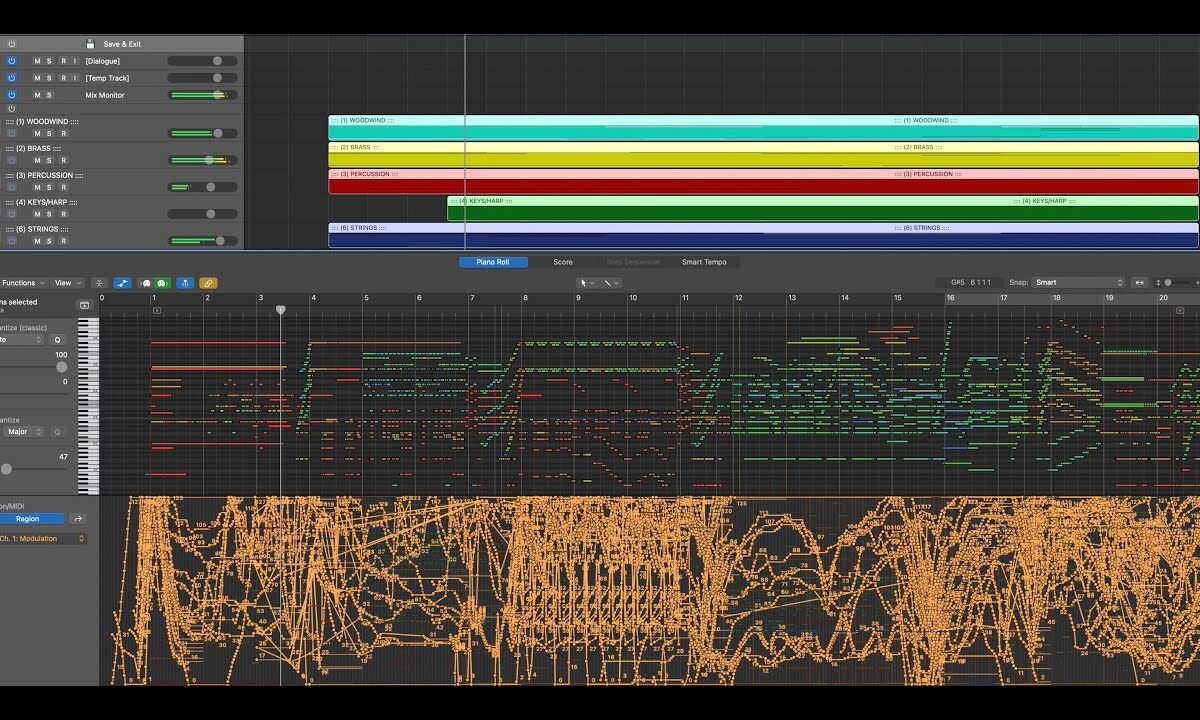Click the yellow Link icon in the piano roll
The image size is (1200, 720).
click(208, 283)
